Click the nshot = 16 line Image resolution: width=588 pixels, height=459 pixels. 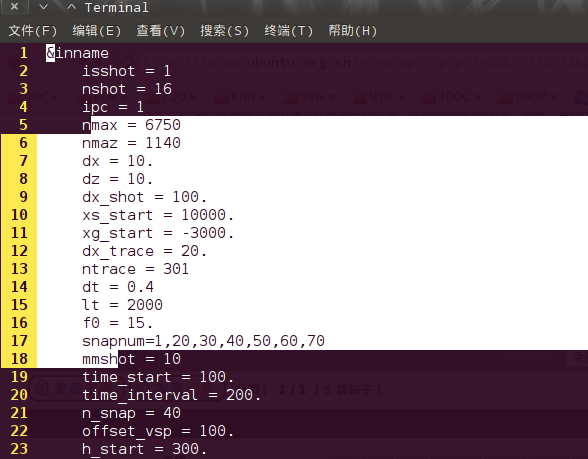pyautogui.click(x=127, y=89)
